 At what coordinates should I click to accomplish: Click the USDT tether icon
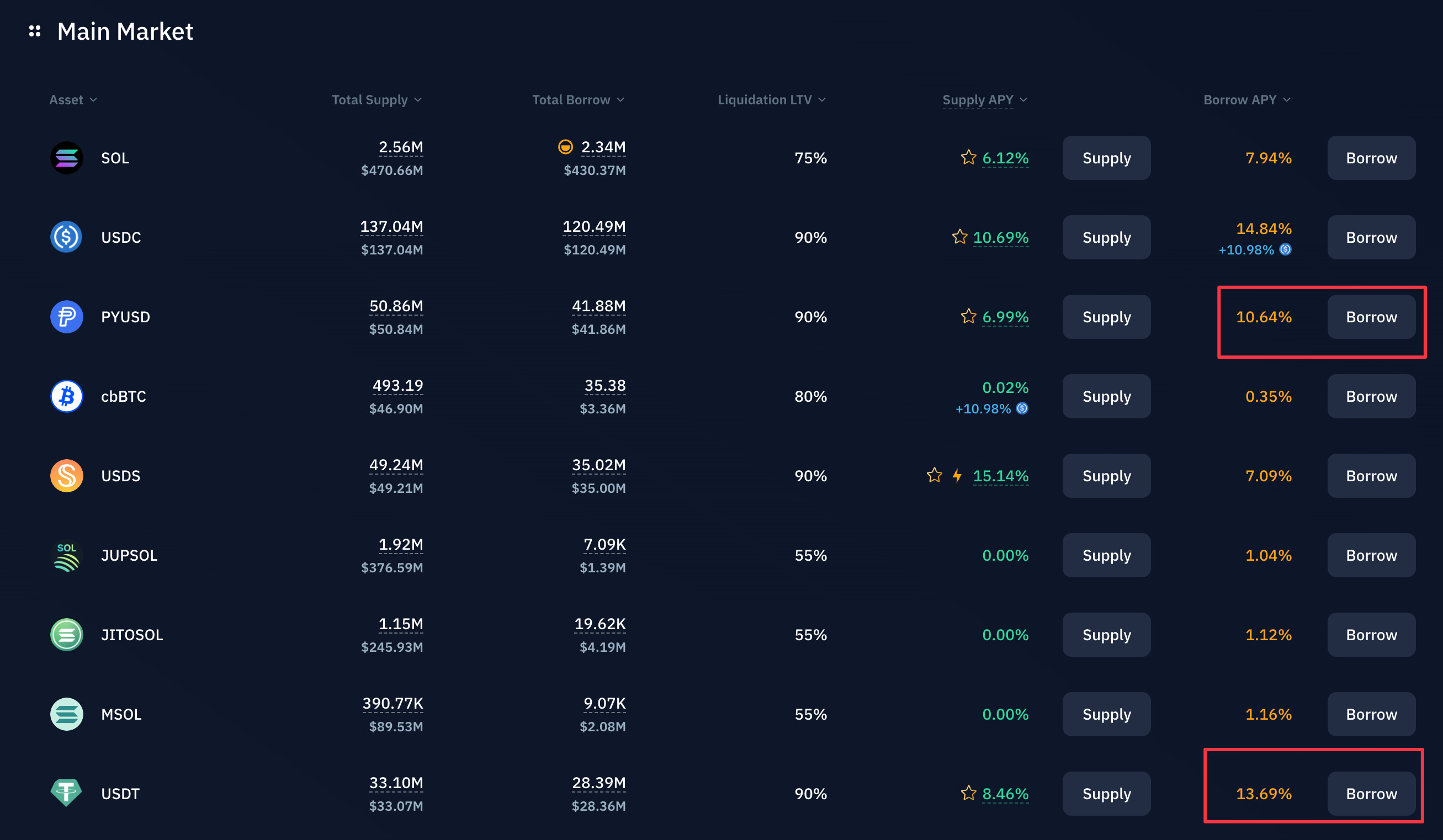point(66,794)
